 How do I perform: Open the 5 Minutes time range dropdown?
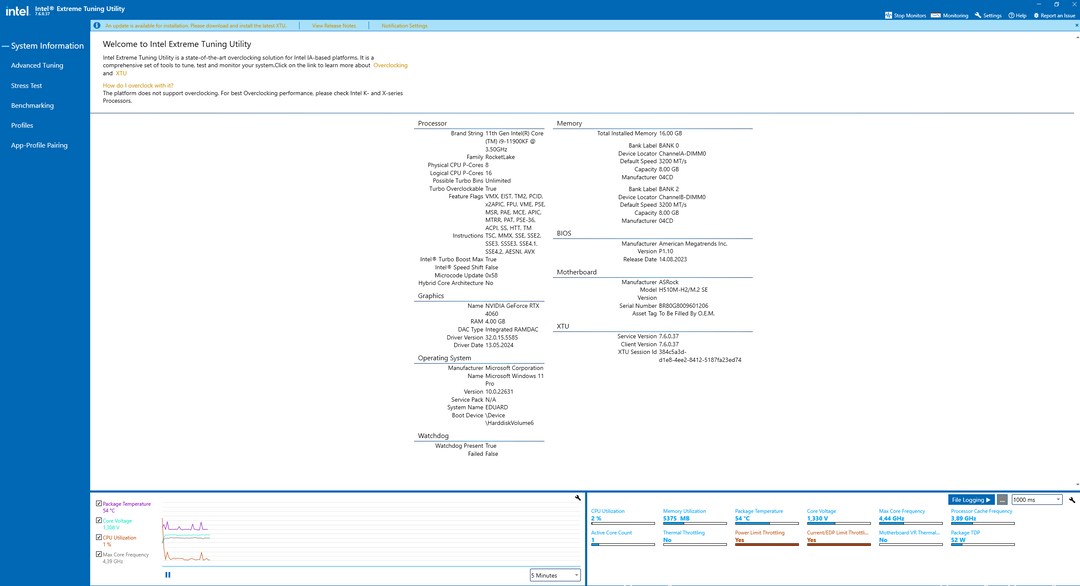pos(555,575)
